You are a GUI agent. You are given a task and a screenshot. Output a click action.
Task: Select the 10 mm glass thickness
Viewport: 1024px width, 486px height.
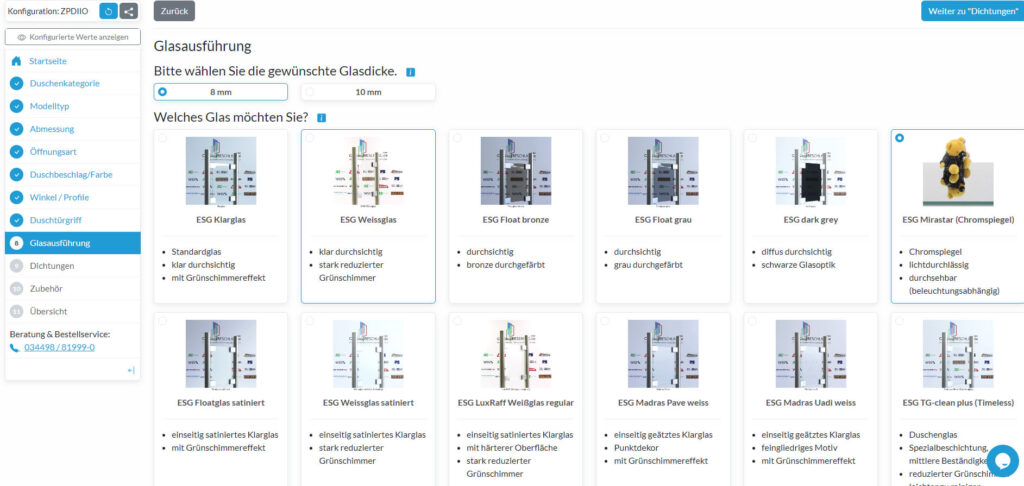[368, 92]
